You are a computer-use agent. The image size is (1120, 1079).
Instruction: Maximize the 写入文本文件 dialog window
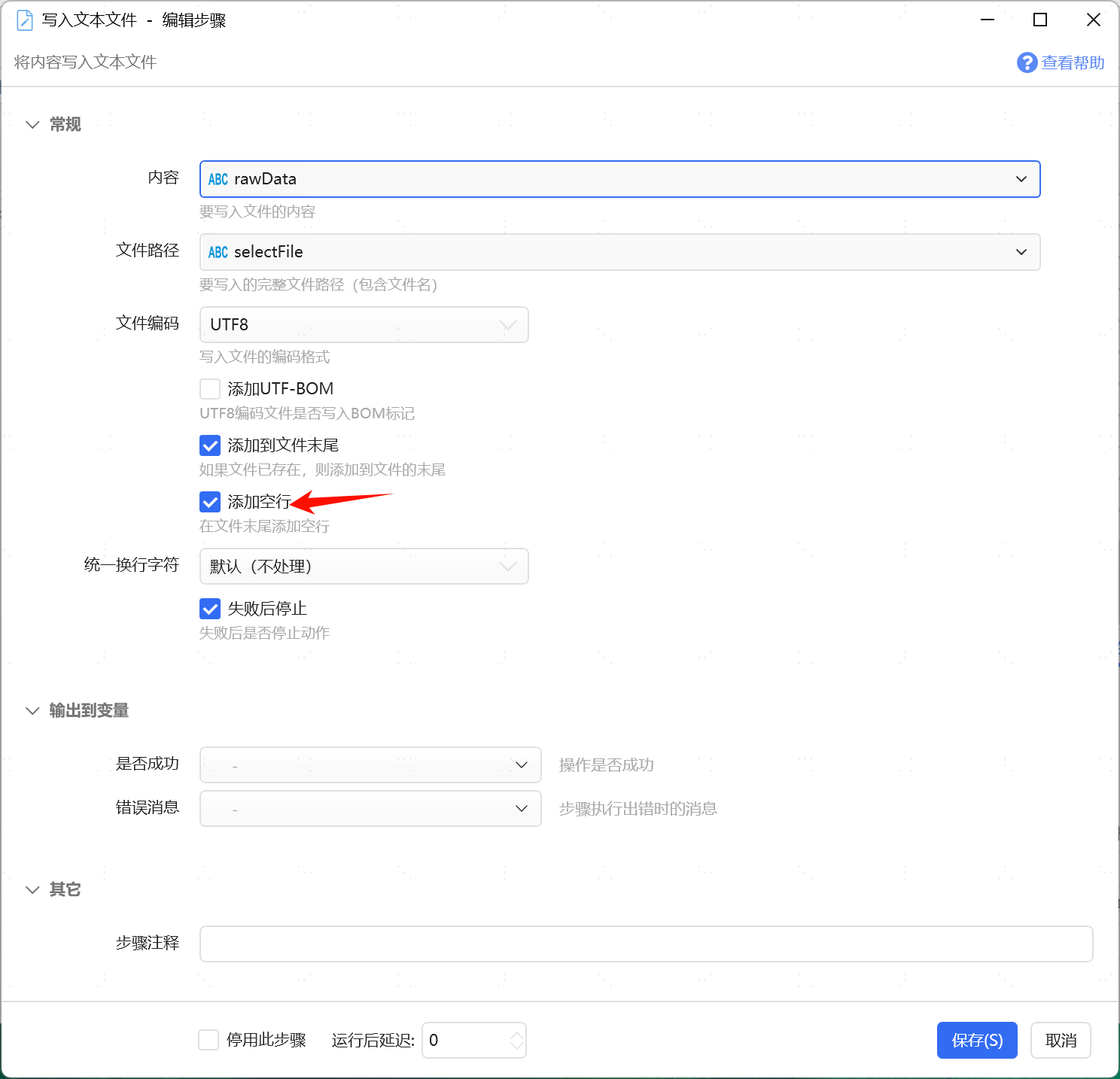1040,20
